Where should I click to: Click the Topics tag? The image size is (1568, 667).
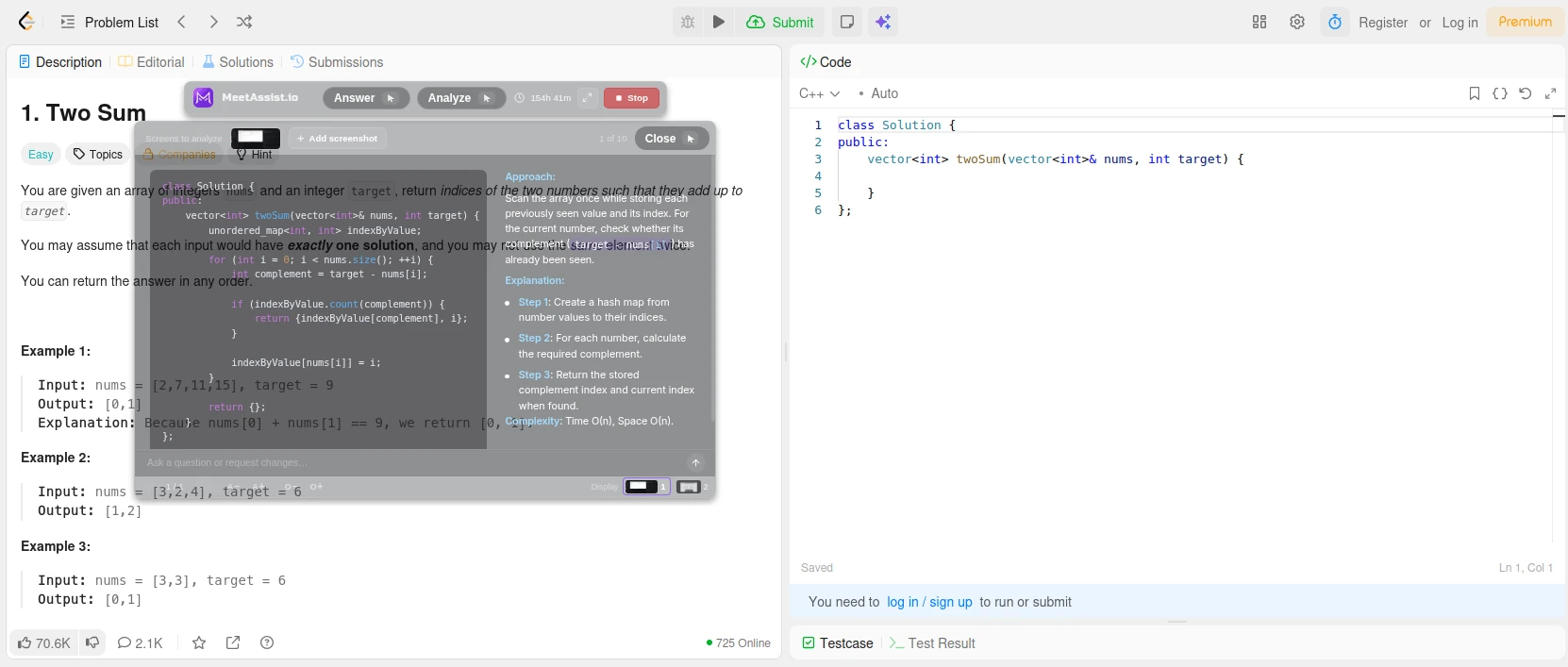pyautogui.click(x=98, y=155)
